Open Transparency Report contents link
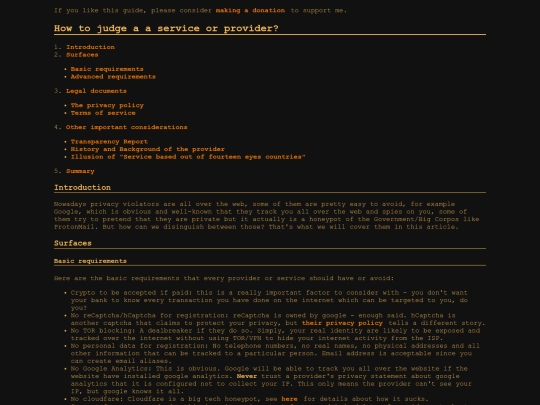 [x=109, y=142]
